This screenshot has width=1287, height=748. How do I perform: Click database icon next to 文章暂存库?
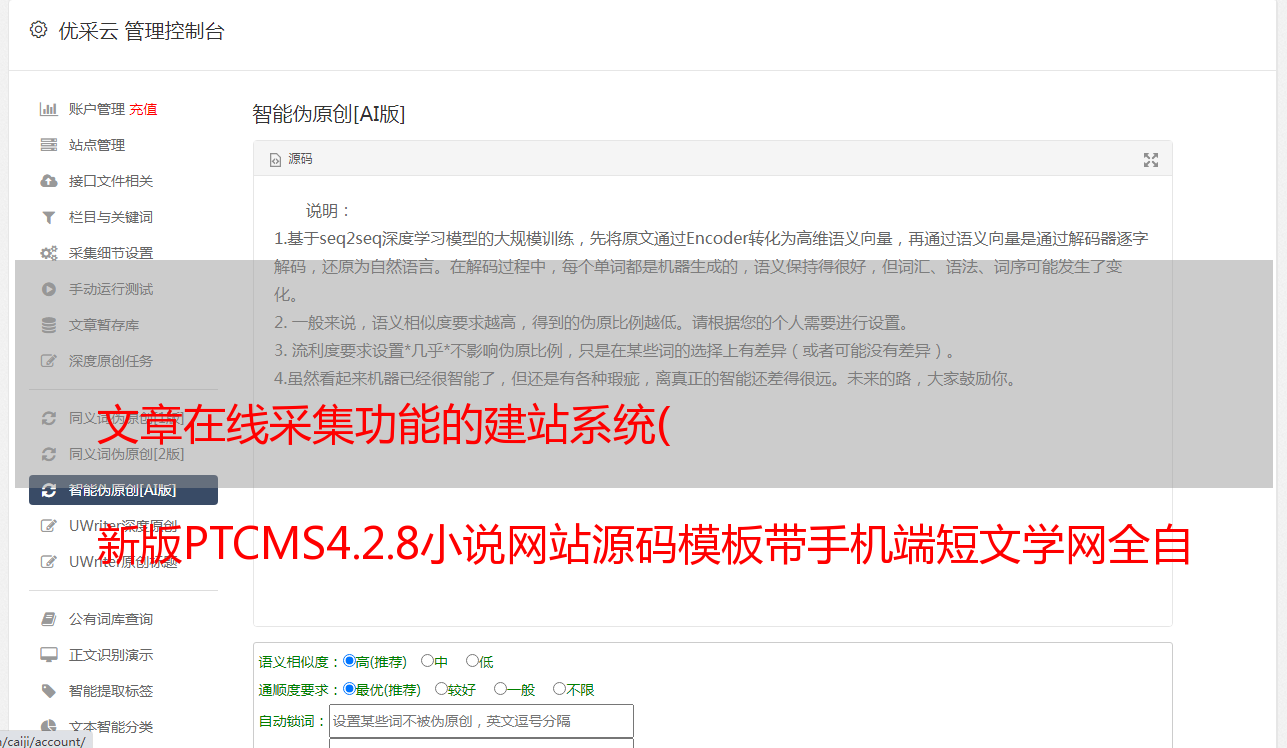coord(48,325)
